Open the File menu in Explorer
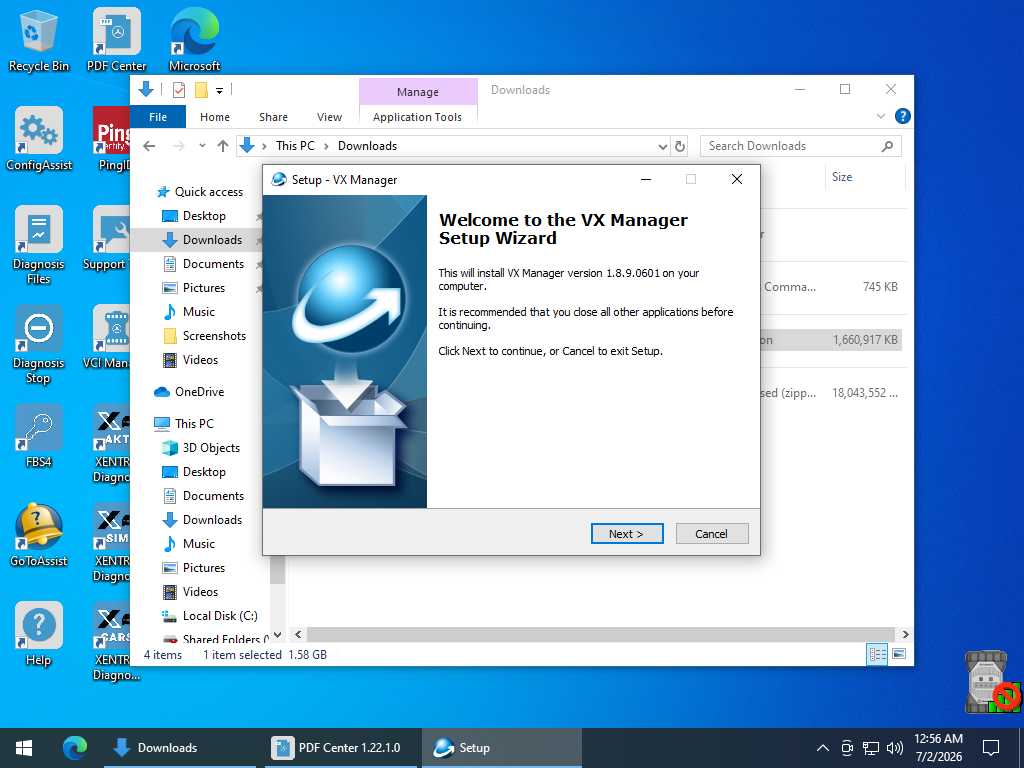The height and width of the screenshot is (768, 1024). (158, 117)
